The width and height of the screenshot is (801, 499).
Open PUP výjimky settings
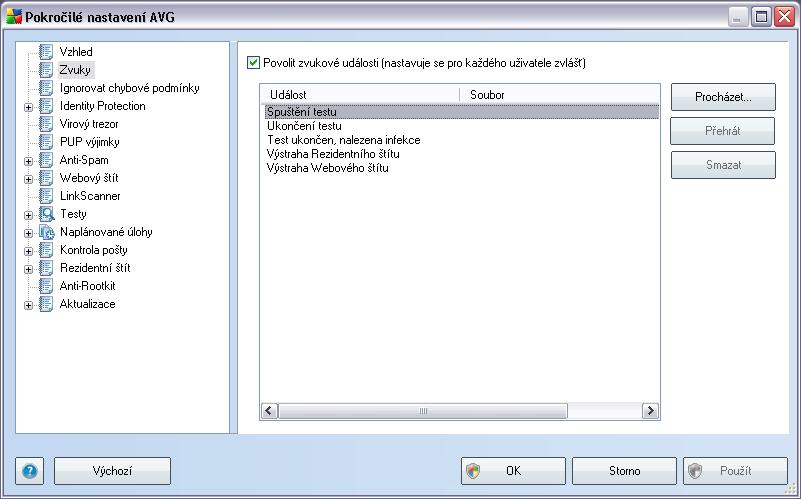(89, 141)
